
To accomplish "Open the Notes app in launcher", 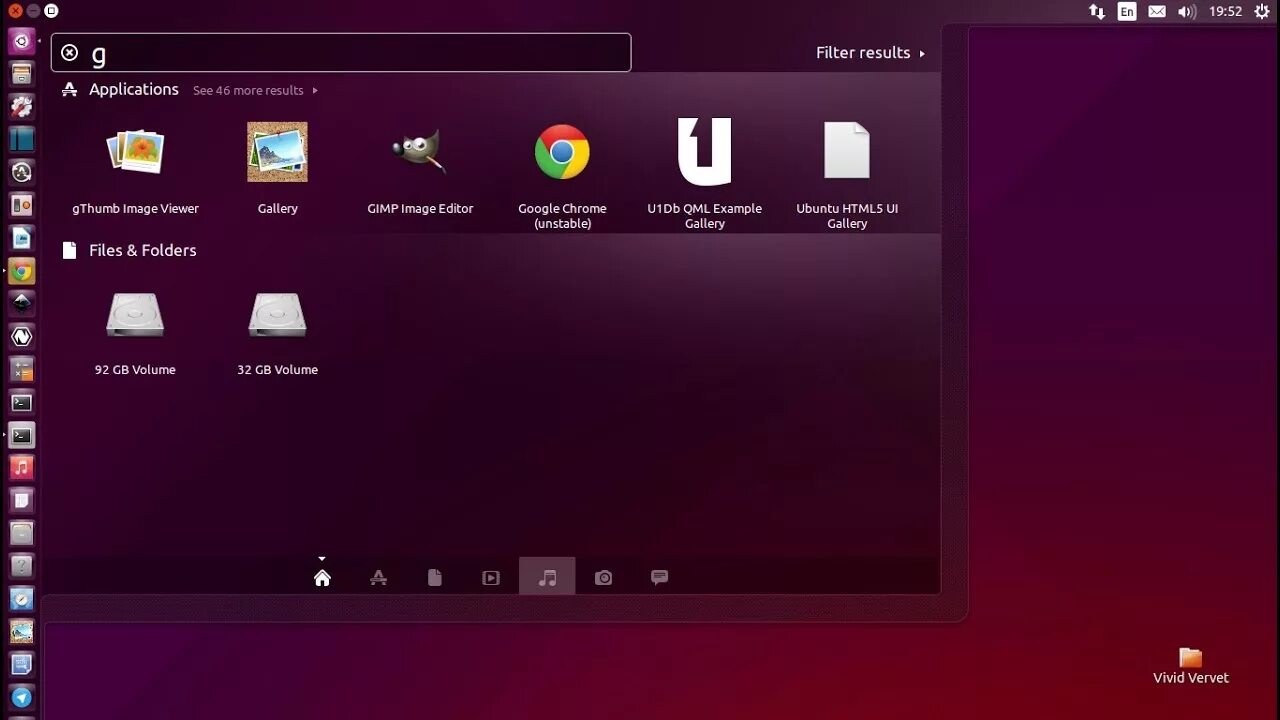I will (x=21, y=500).
